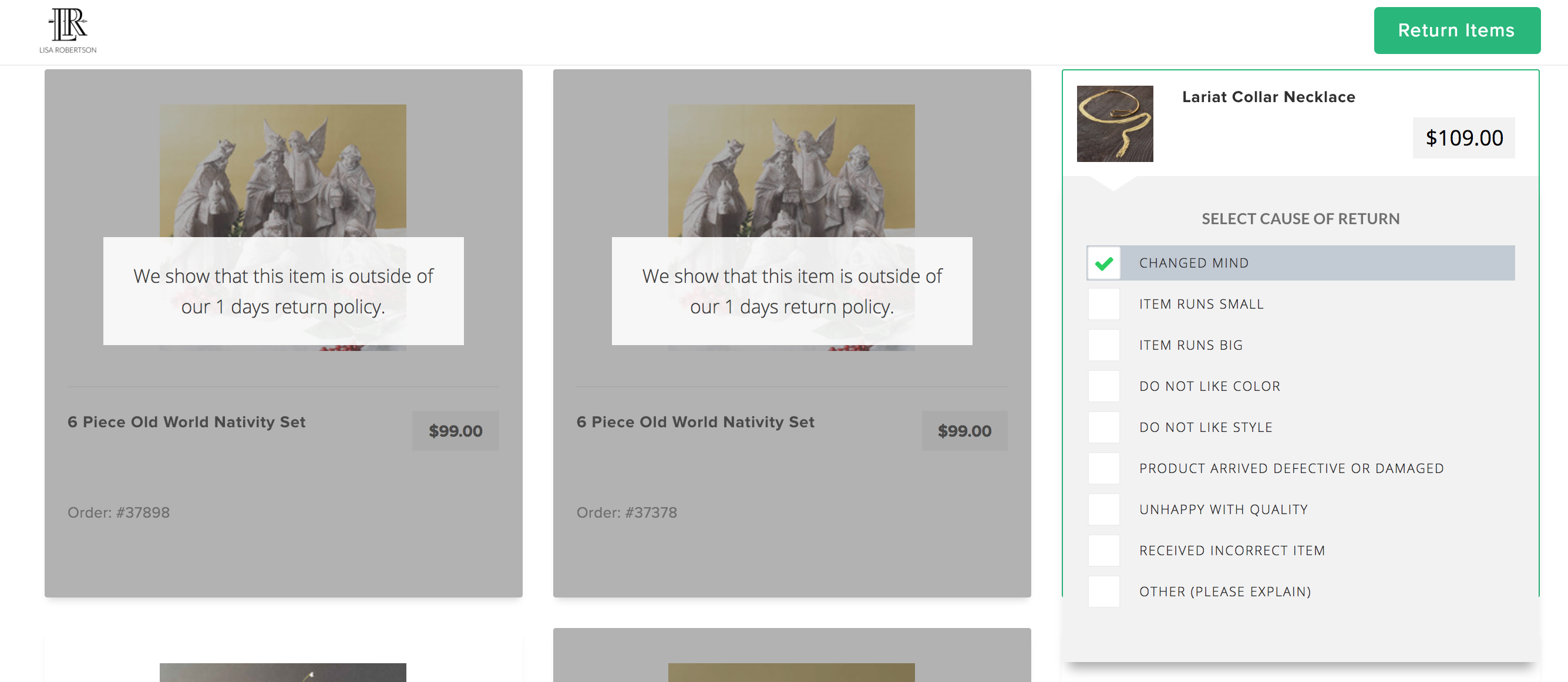Select Do Not Like Color checkbox

(1103, 386)
